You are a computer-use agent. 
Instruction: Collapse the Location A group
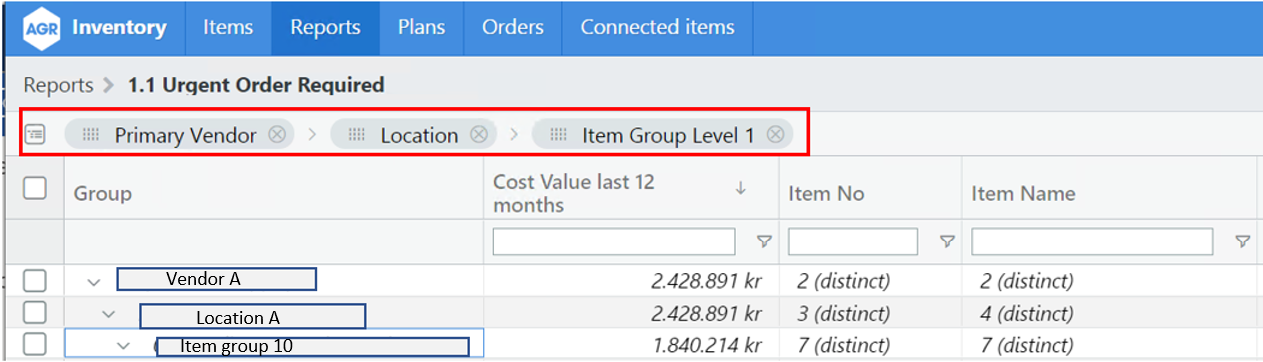[109, 314]
